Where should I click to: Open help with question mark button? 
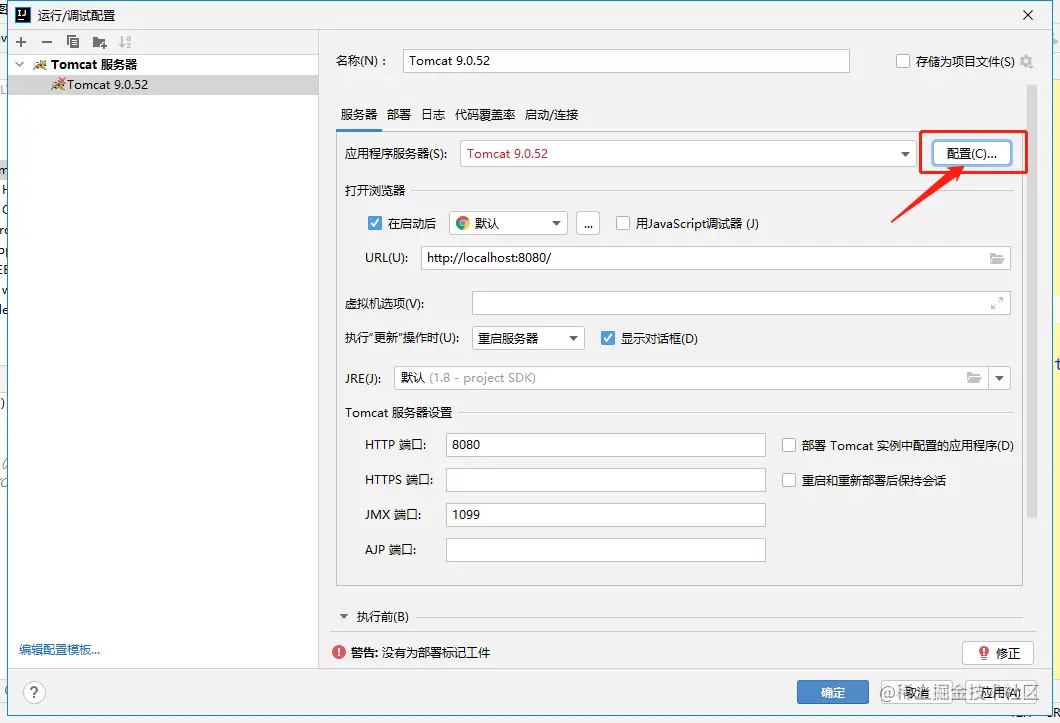pos(34,692)
